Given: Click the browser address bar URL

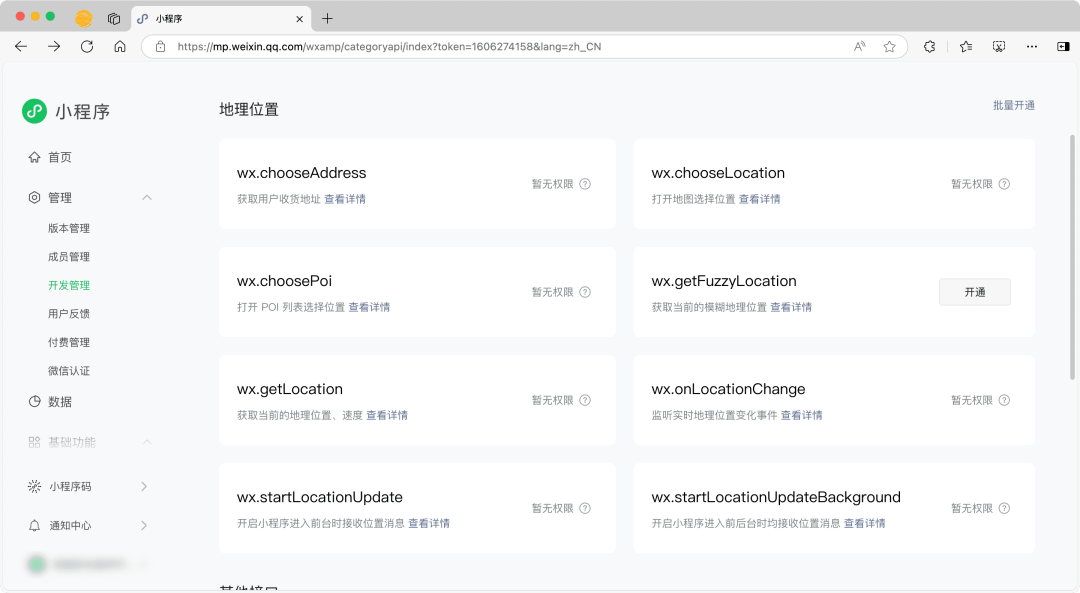Looking at the screenshot, I should 389,47.
